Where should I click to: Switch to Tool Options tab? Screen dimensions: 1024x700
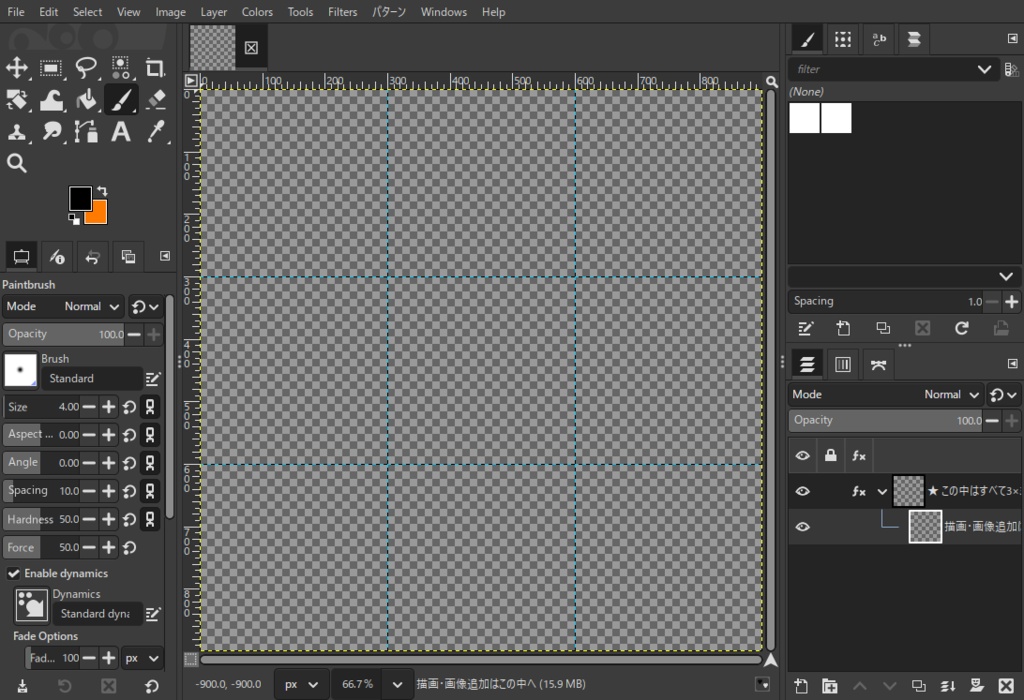tap(21, 257)
